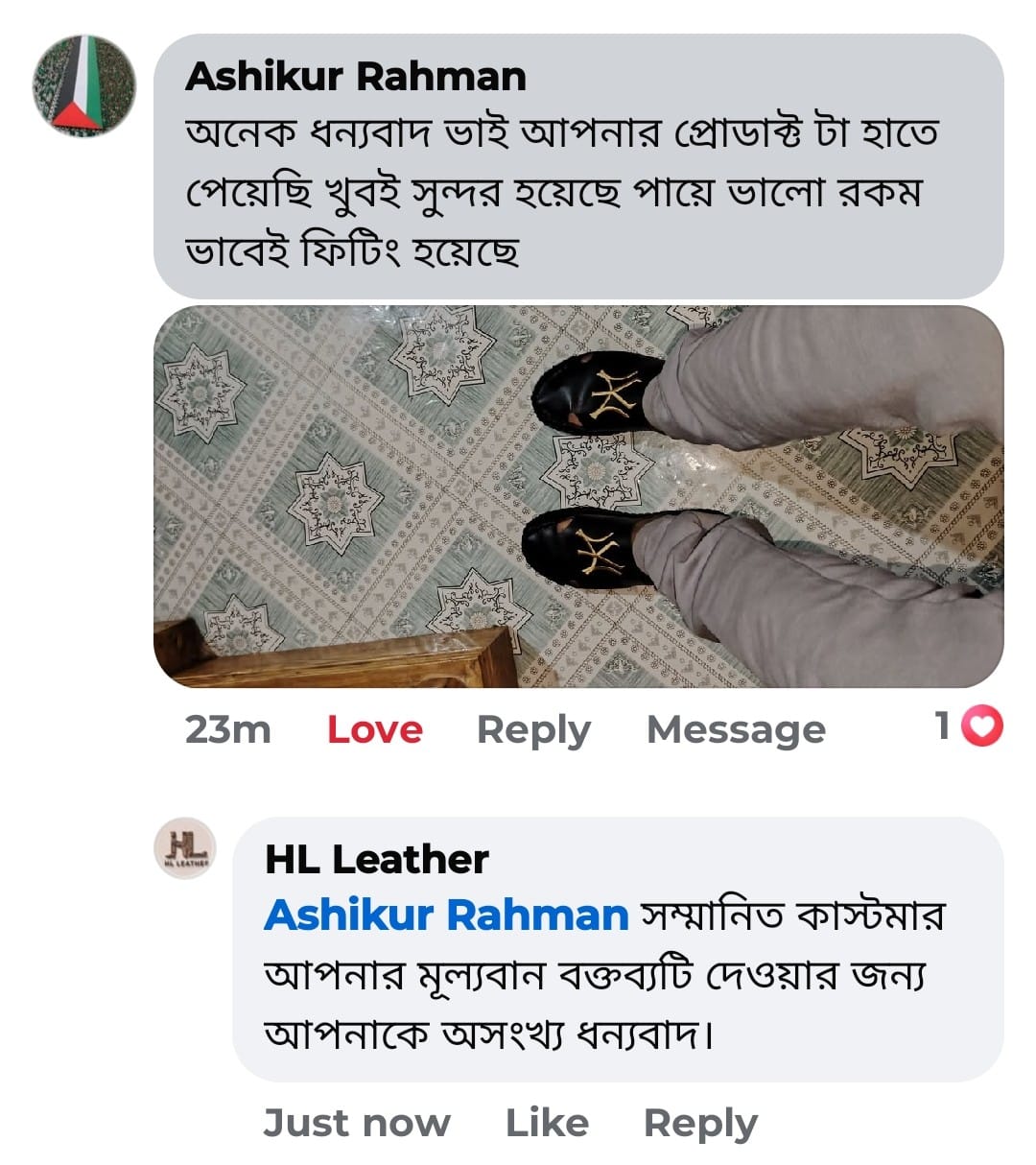Click the 23m comment timestamp

tap(228, 729)
